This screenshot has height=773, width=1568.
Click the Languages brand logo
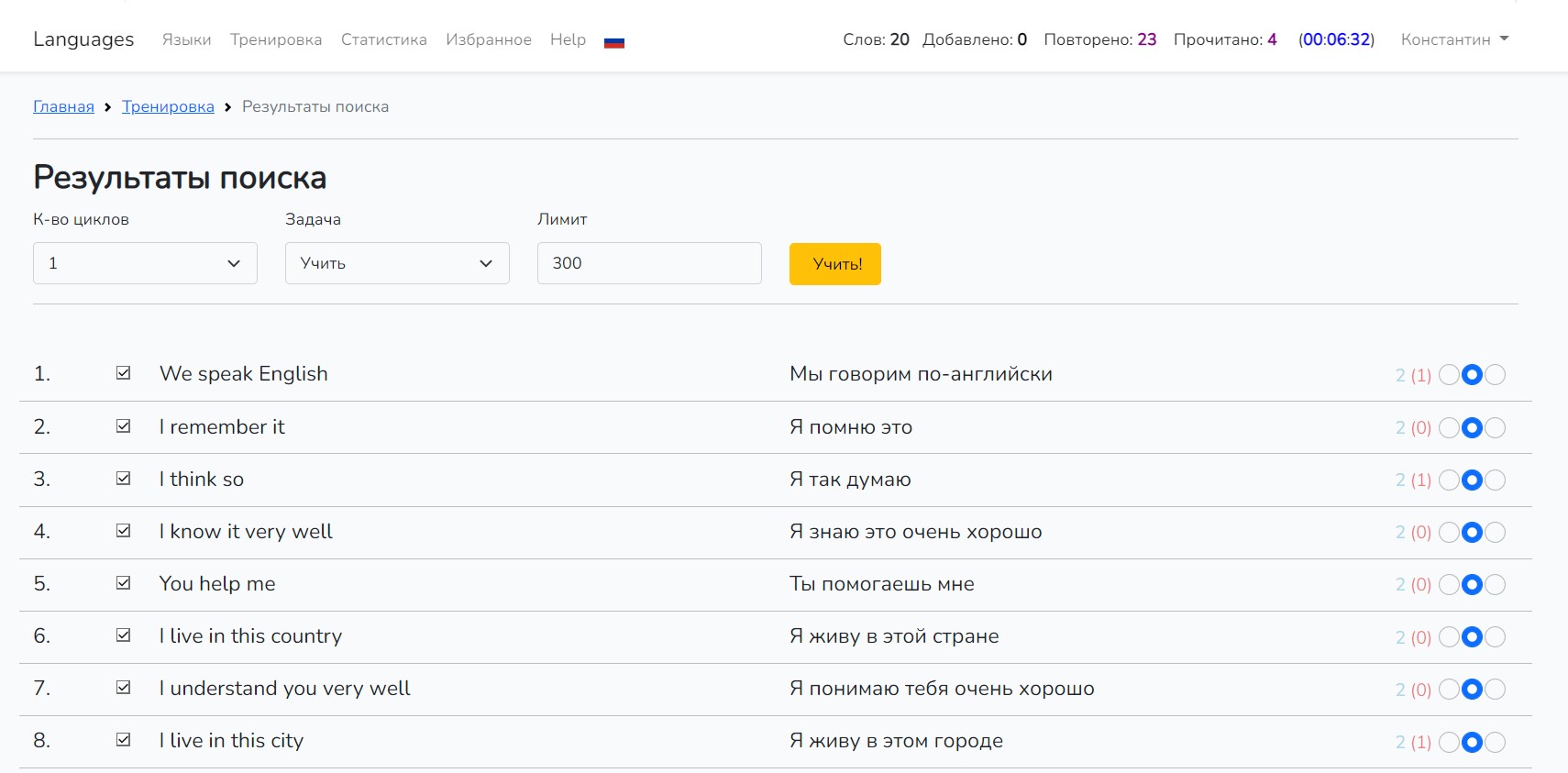point(83,39)
